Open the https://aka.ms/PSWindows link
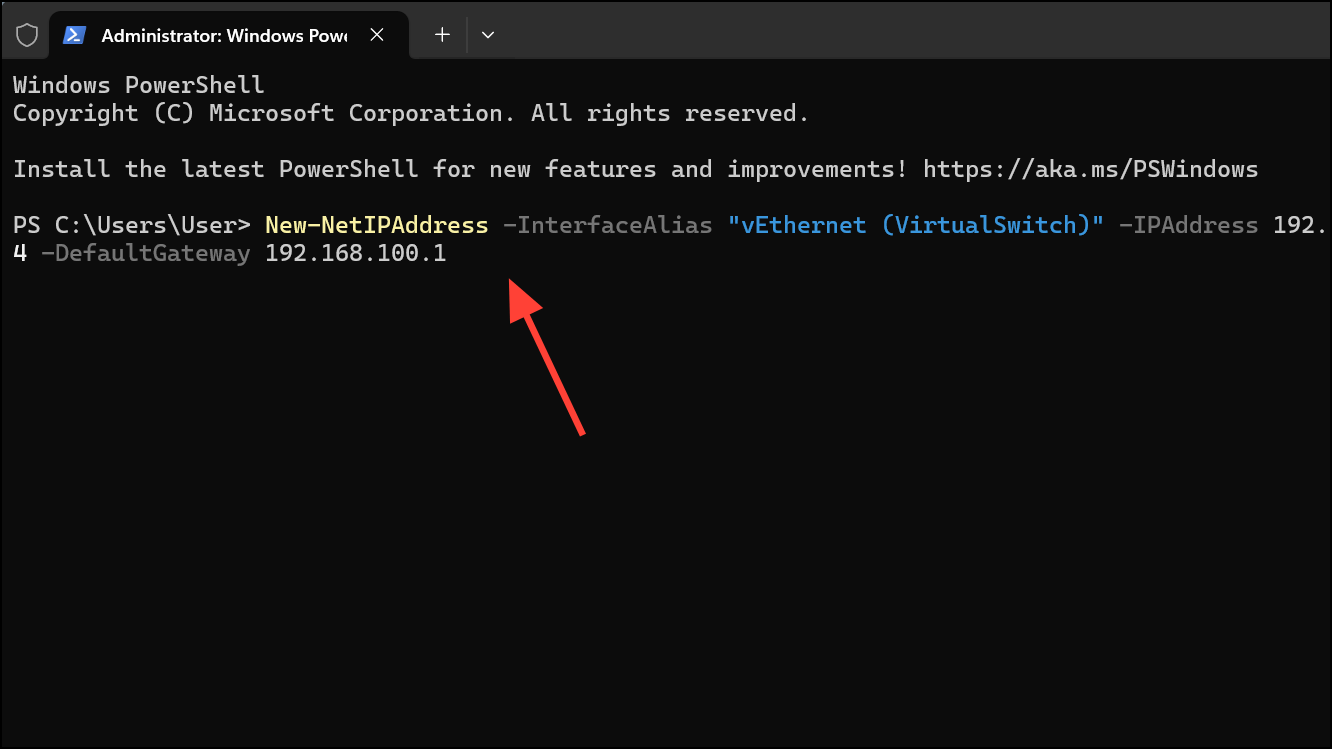This screenshot has height=749, width=1332. (x=1091, y=169)
